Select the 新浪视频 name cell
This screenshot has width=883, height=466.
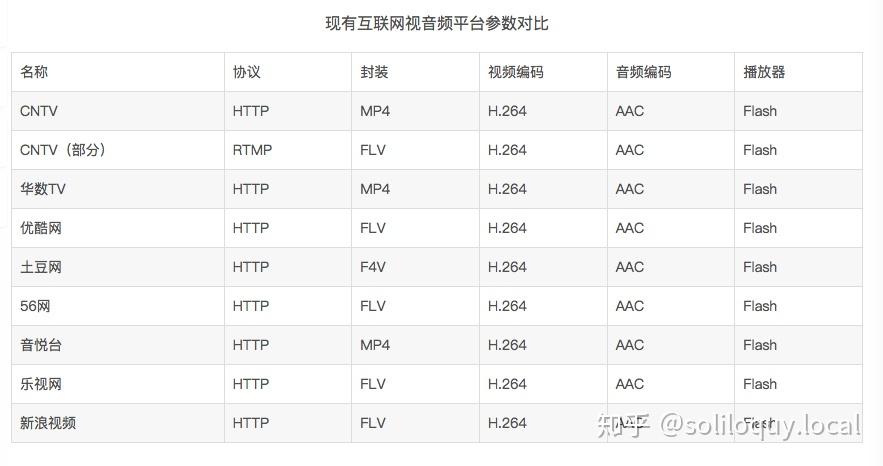click(x=48, y=423)
